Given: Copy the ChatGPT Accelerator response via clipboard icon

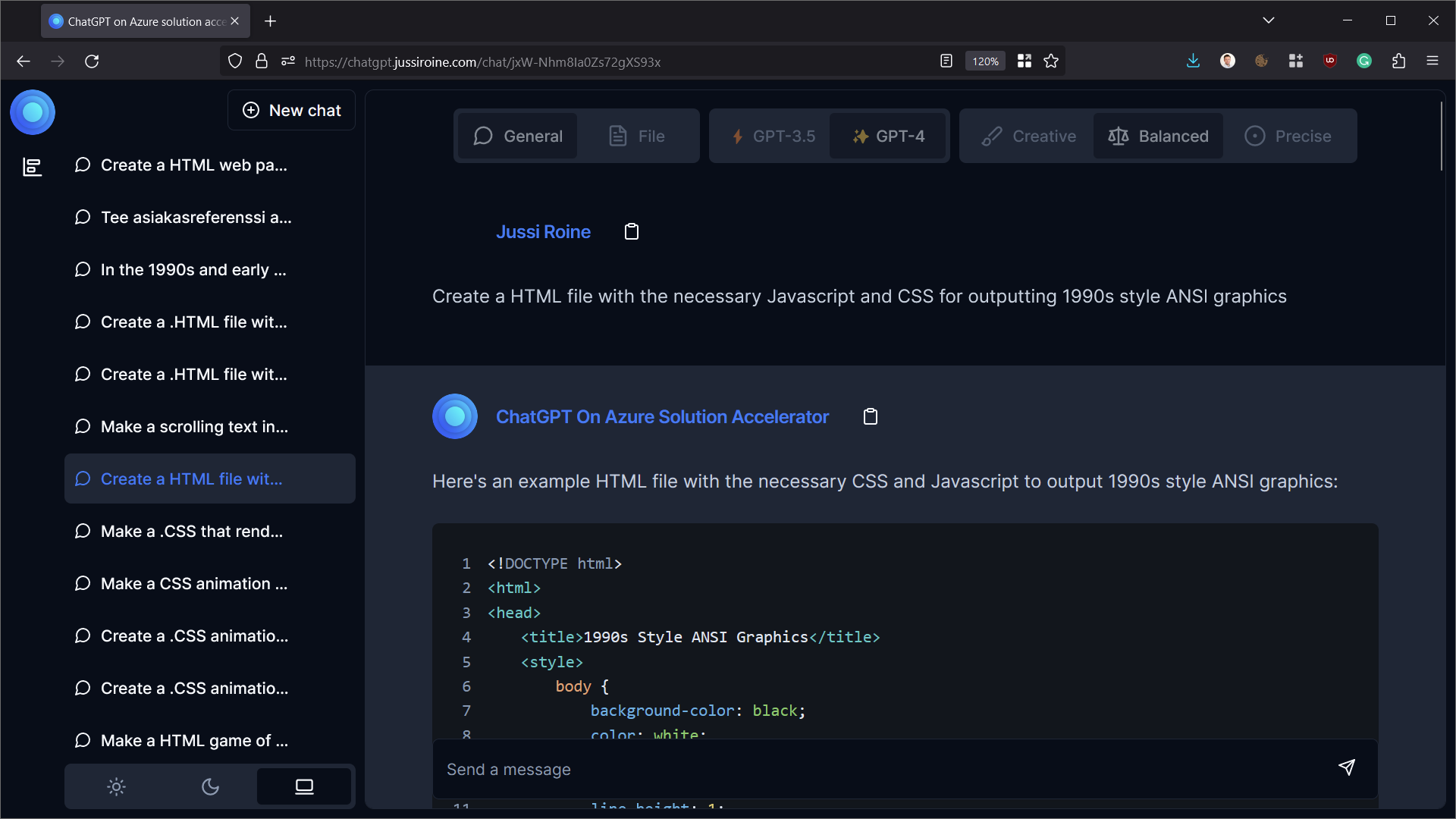Looking at the screenshot, I should (870, 416).
